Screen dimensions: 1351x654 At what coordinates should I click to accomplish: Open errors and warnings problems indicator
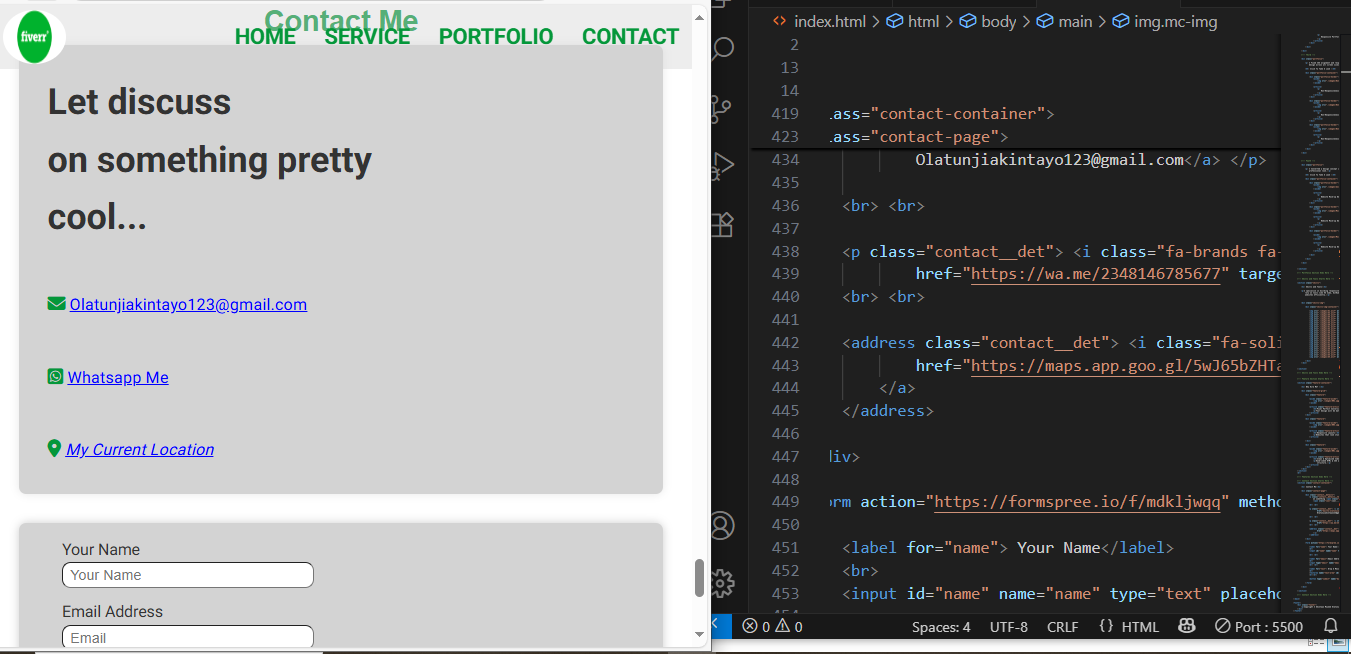(772, 627)
